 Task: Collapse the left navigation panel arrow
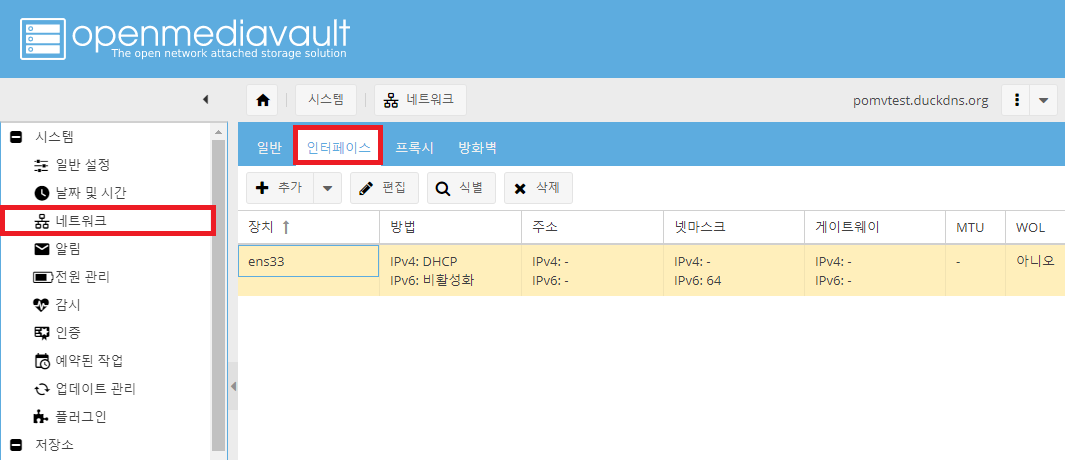click(205, 99)
